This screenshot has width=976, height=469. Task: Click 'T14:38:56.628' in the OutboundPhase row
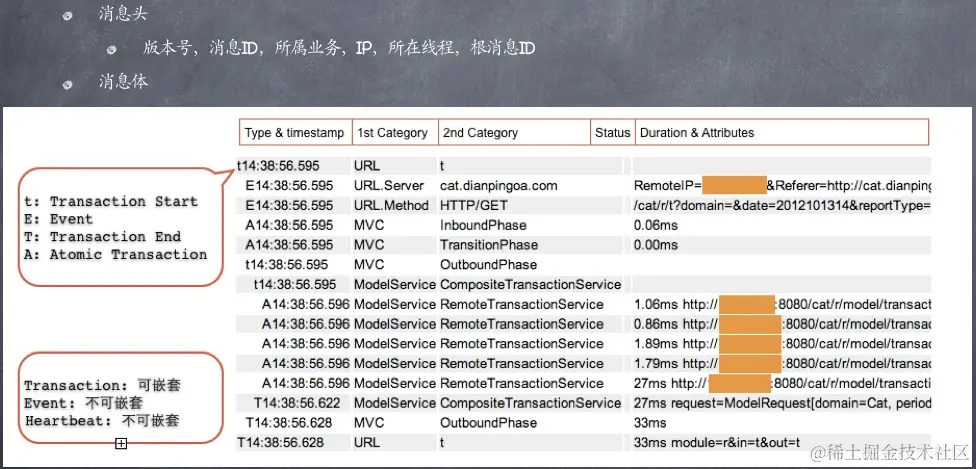tap(289, 423)
